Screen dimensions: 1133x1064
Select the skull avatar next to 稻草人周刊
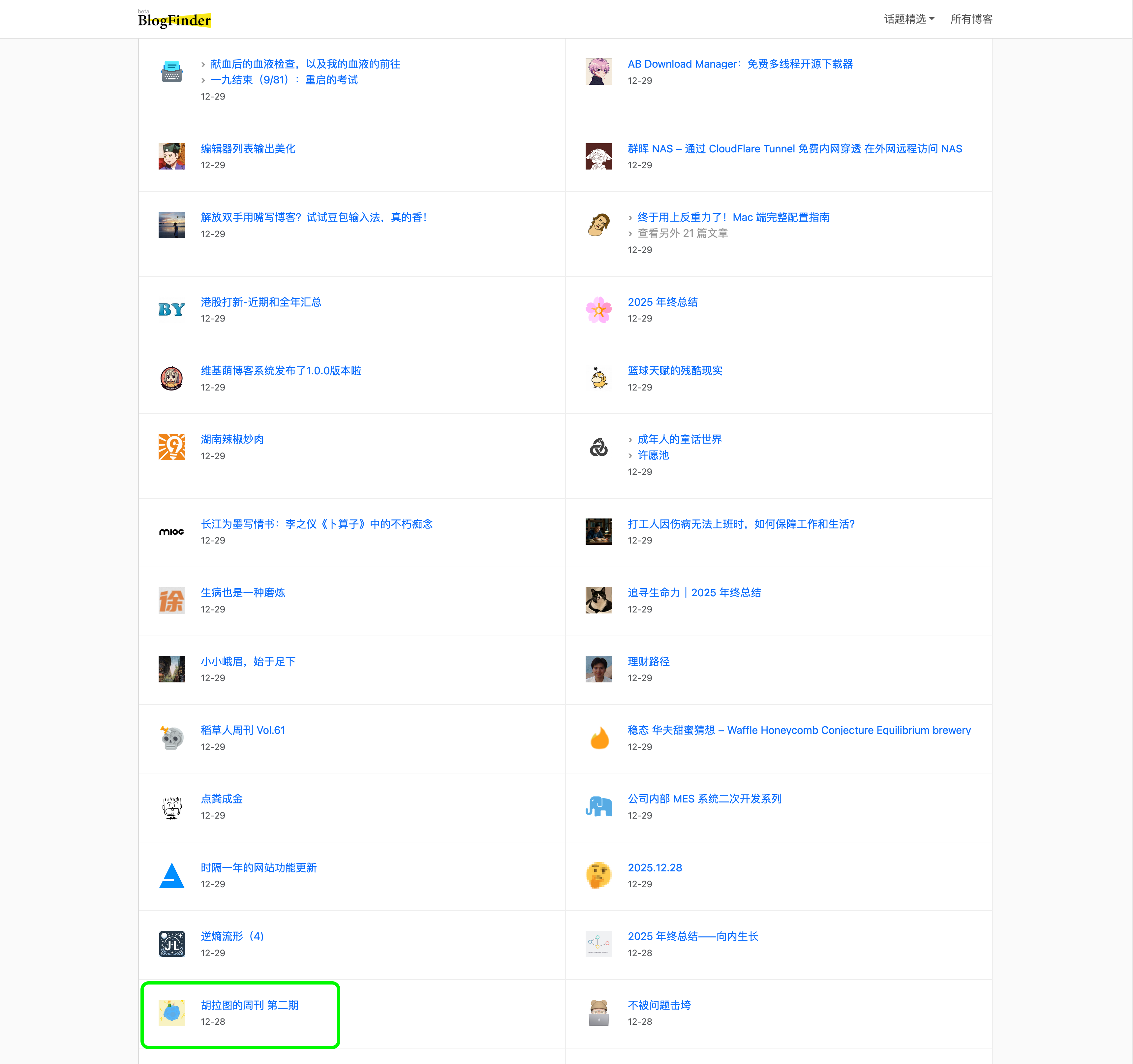pos(171,738)
